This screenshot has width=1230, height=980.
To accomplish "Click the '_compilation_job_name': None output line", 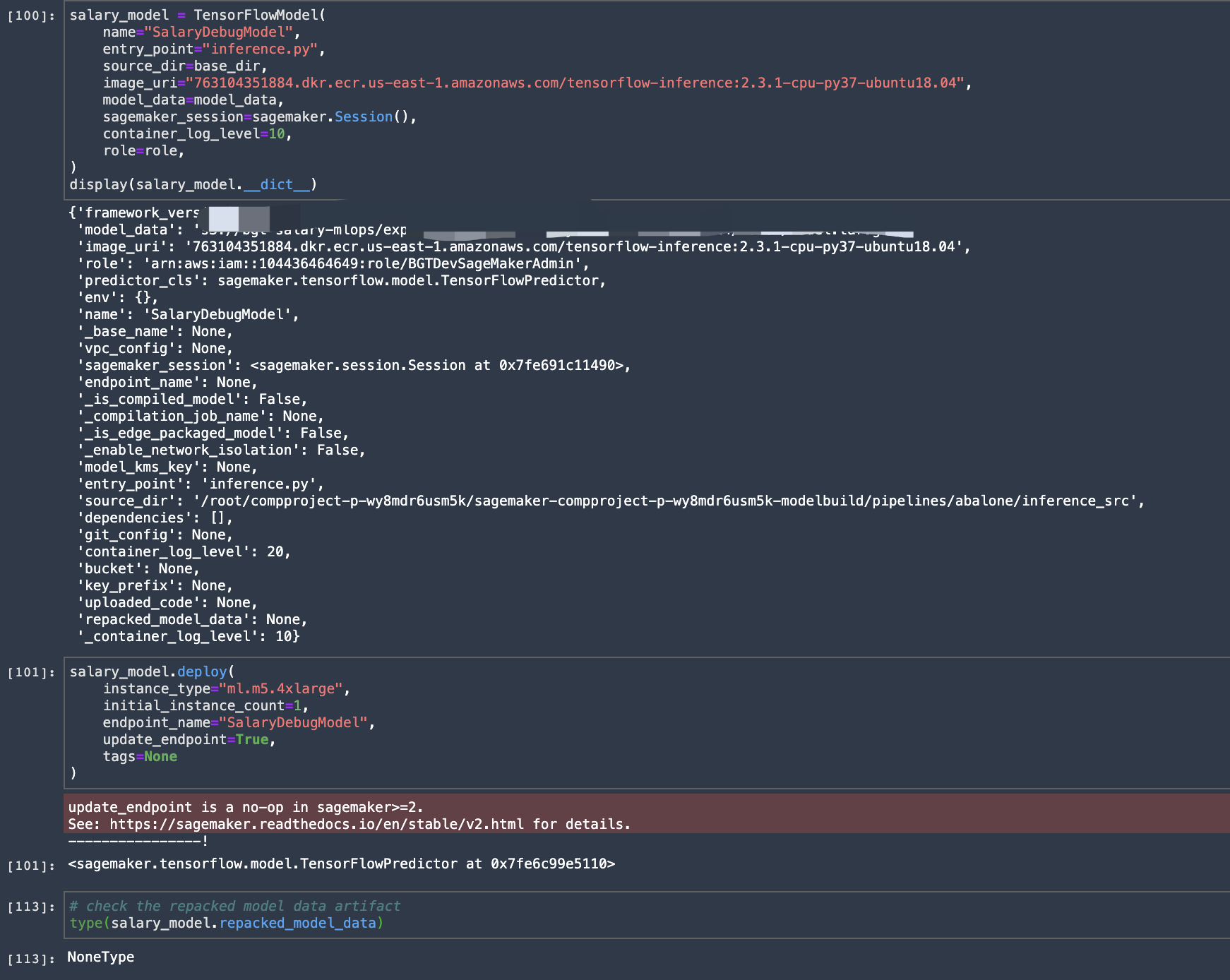I will pyautogui.click(x=201, y=416).
